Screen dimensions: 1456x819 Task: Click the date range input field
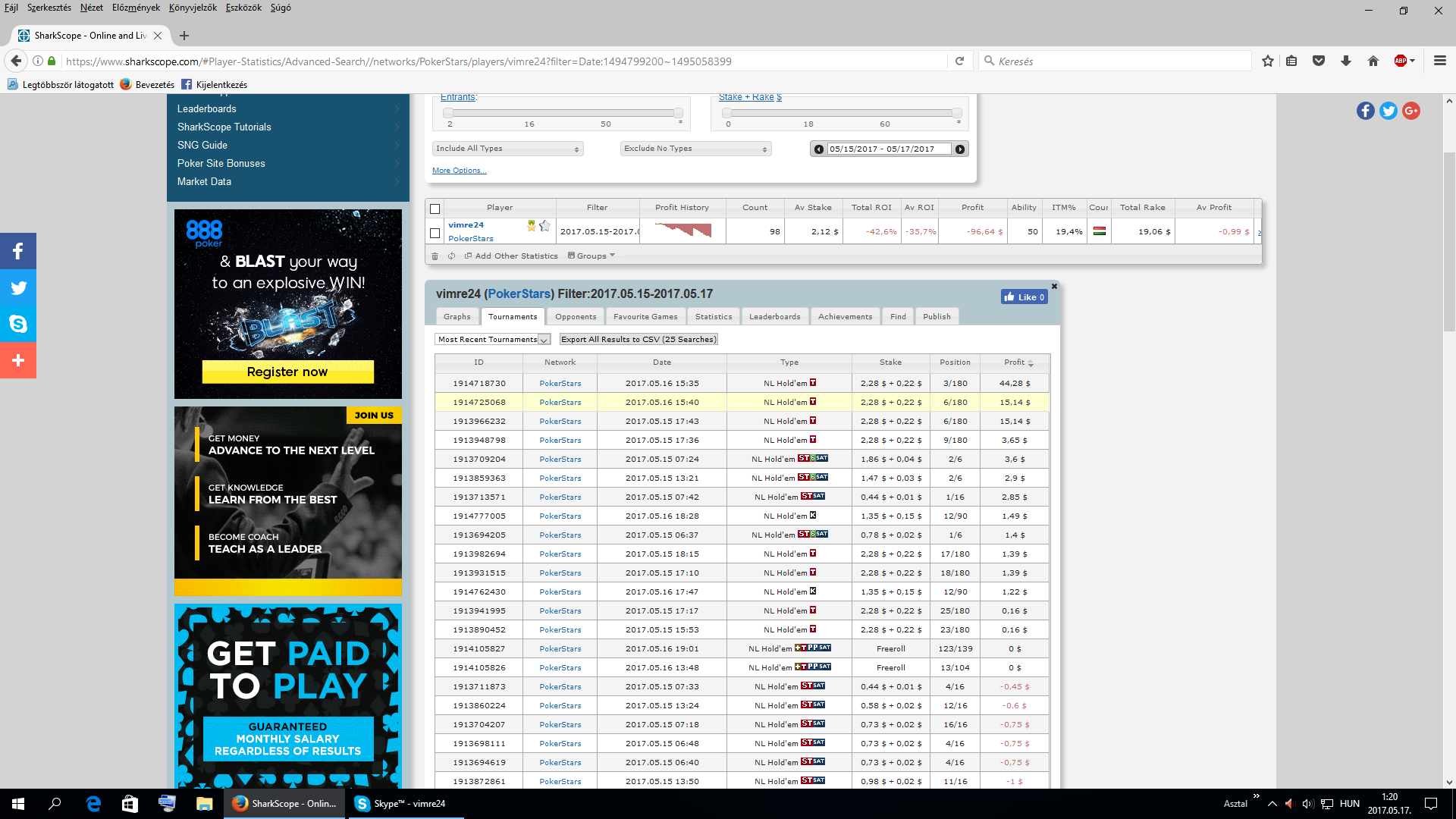889,149
